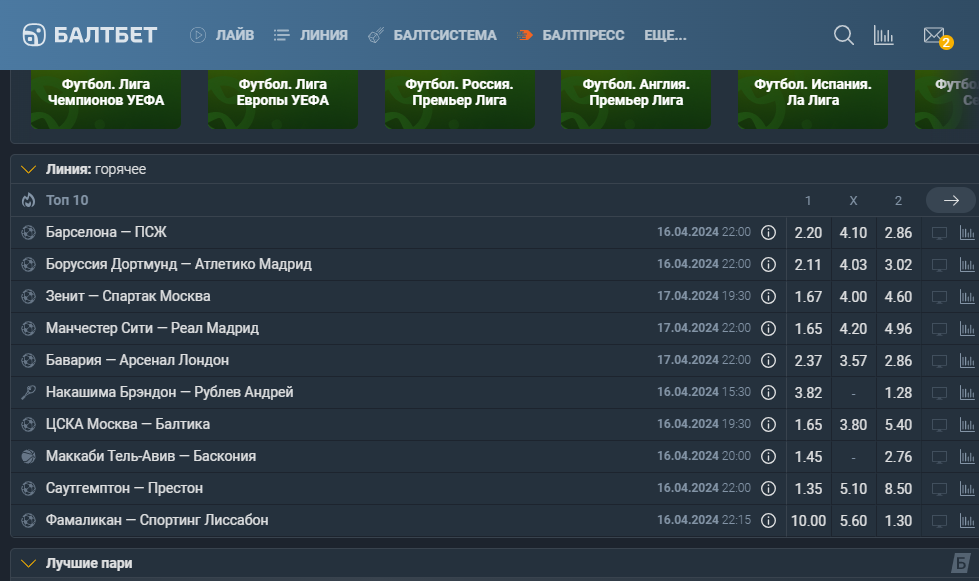Screen dimensions: 979x581
Task: Select Престон win odds 8.50
Action: point(898,489)
